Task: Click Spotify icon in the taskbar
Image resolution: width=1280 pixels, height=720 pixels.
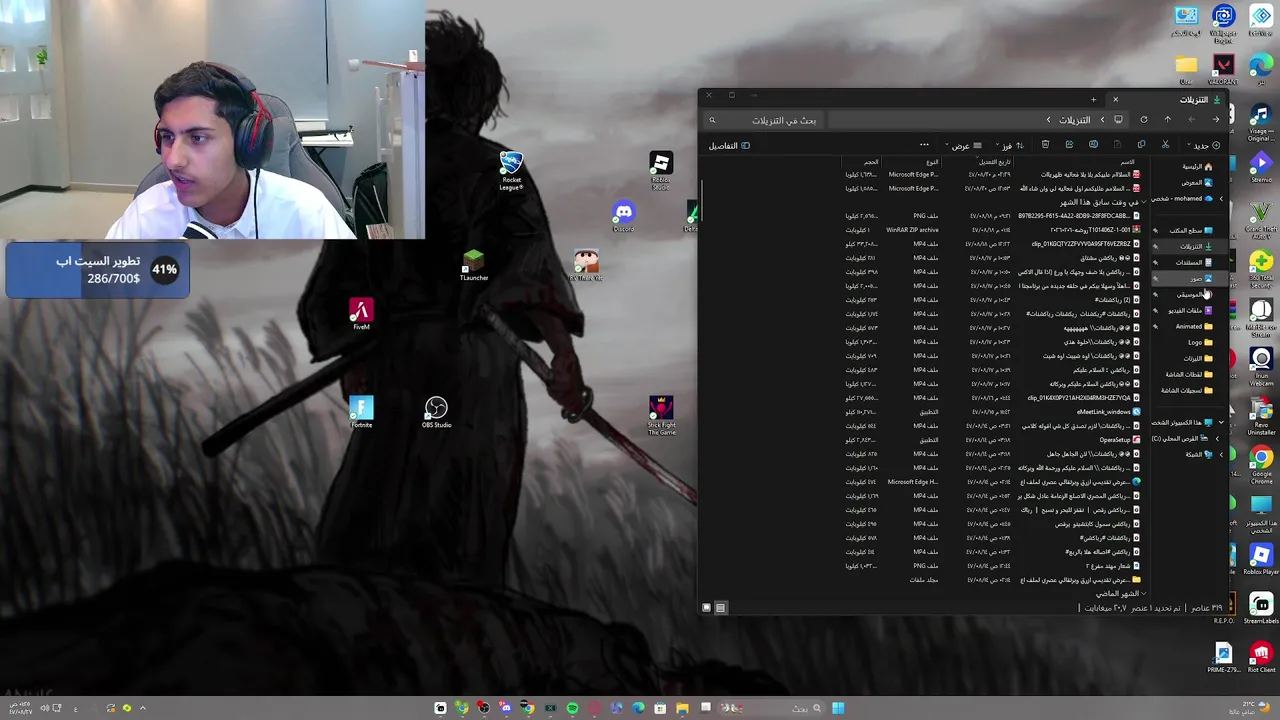Action: (572, 708)
